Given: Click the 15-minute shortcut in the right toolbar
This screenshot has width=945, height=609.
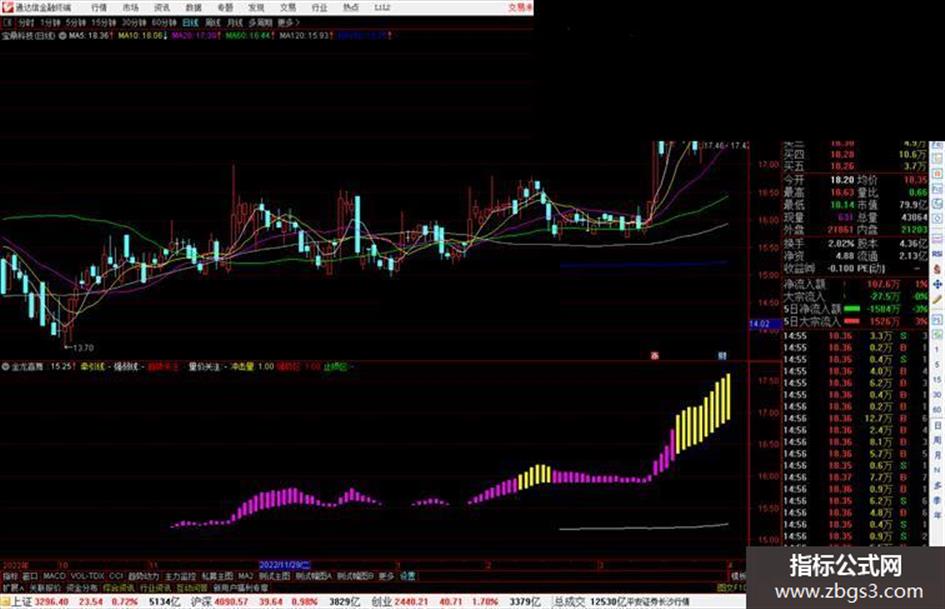Looking at the screenshot, I should pos(937,380).
